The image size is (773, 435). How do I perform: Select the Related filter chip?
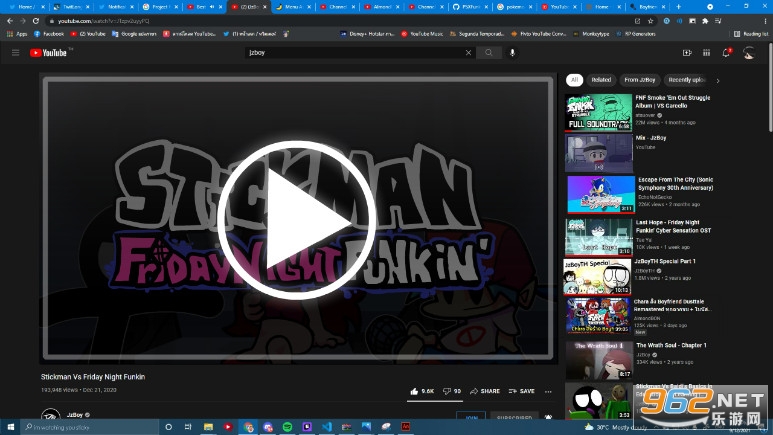601,80
